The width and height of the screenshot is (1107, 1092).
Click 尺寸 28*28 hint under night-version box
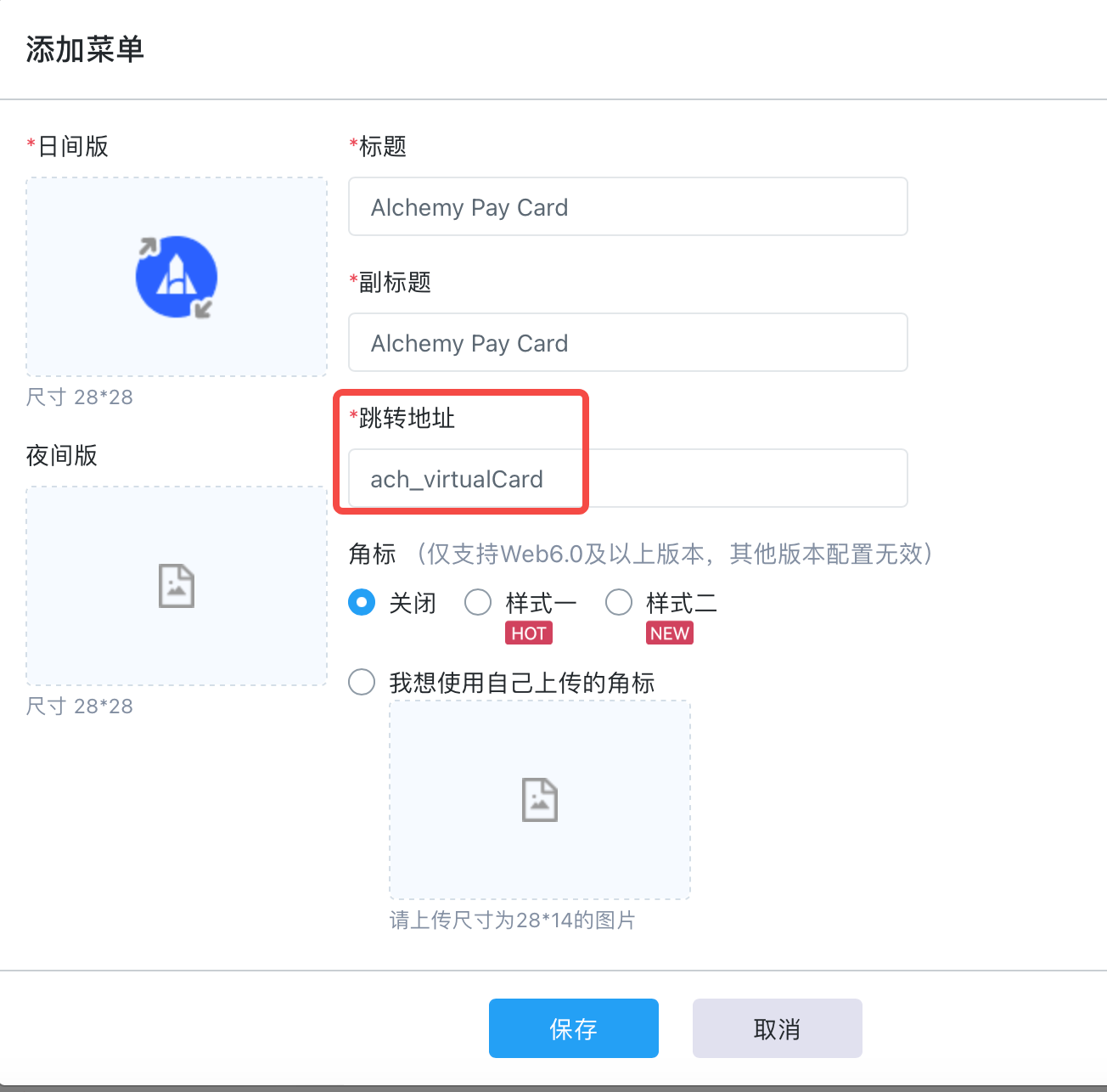[80, 706]
